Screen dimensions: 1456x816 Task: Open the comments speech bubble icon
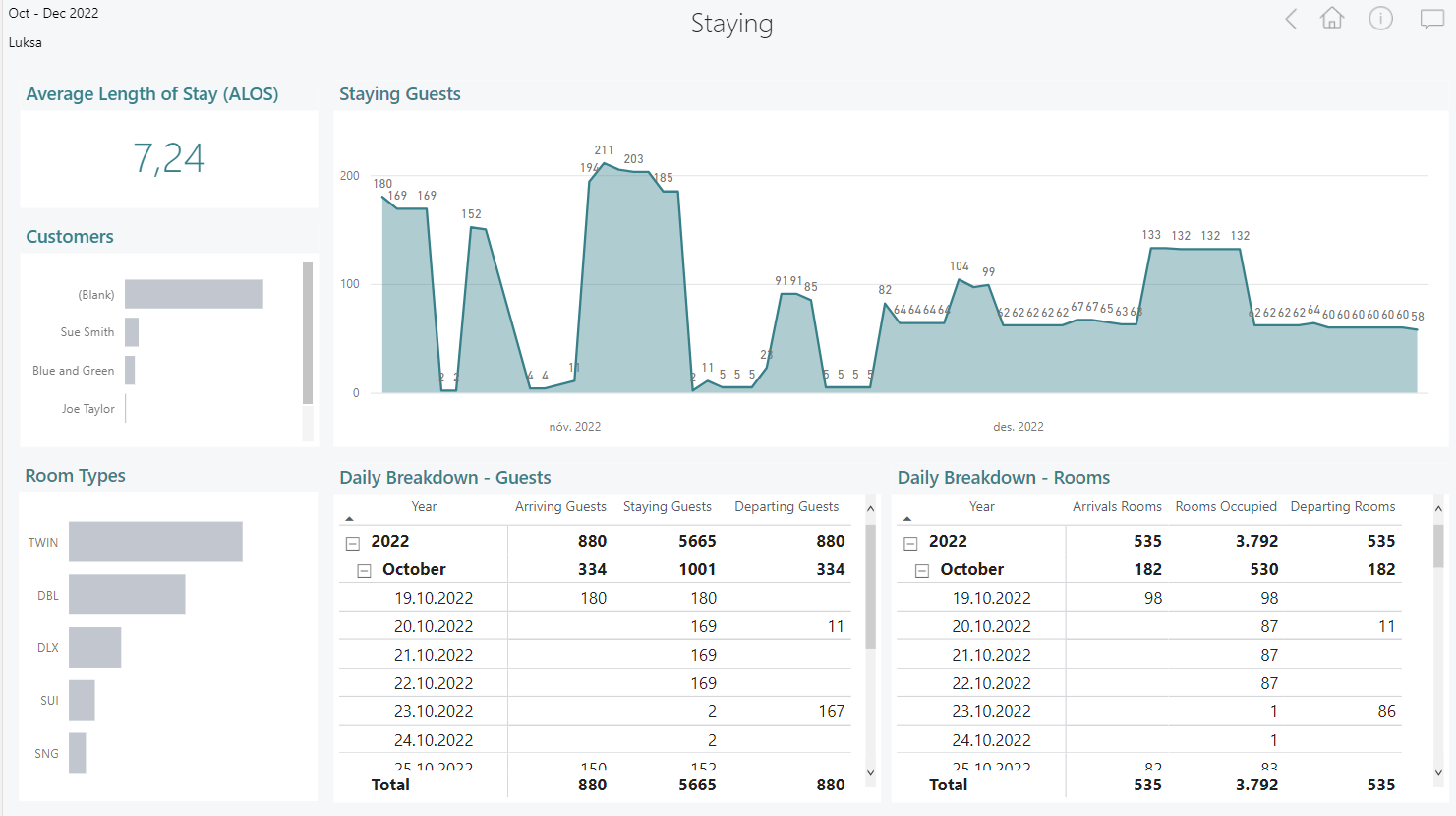click(x=1431, y=19)
